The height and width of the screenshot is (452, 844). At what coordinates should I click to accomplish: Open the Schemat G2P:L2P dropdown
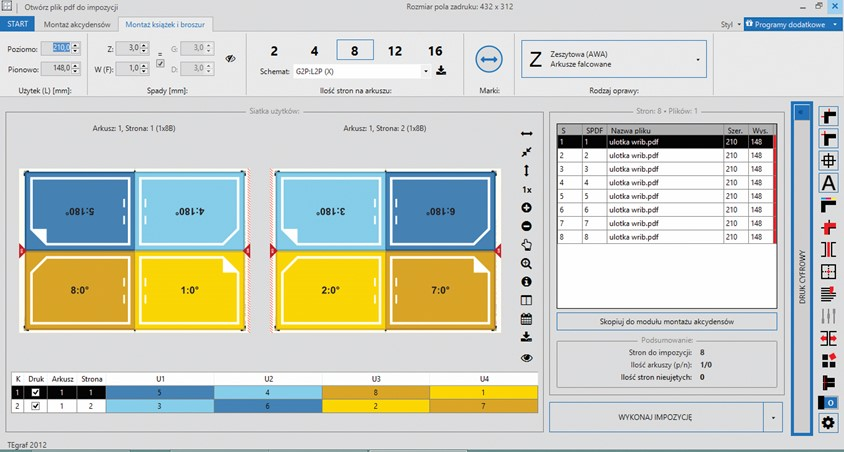(427, 72)
